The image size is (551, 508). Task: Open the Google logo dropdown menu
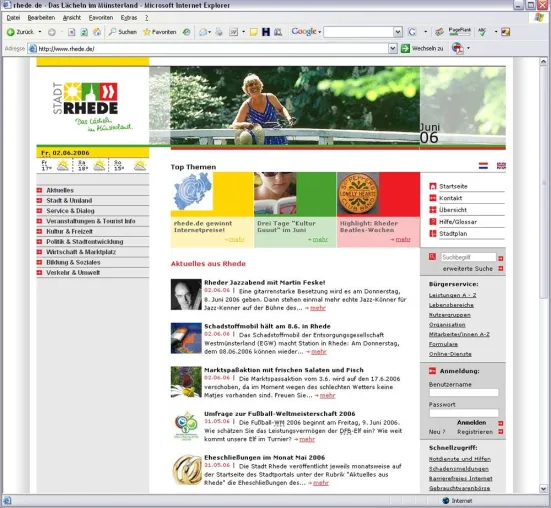point(306,32)
